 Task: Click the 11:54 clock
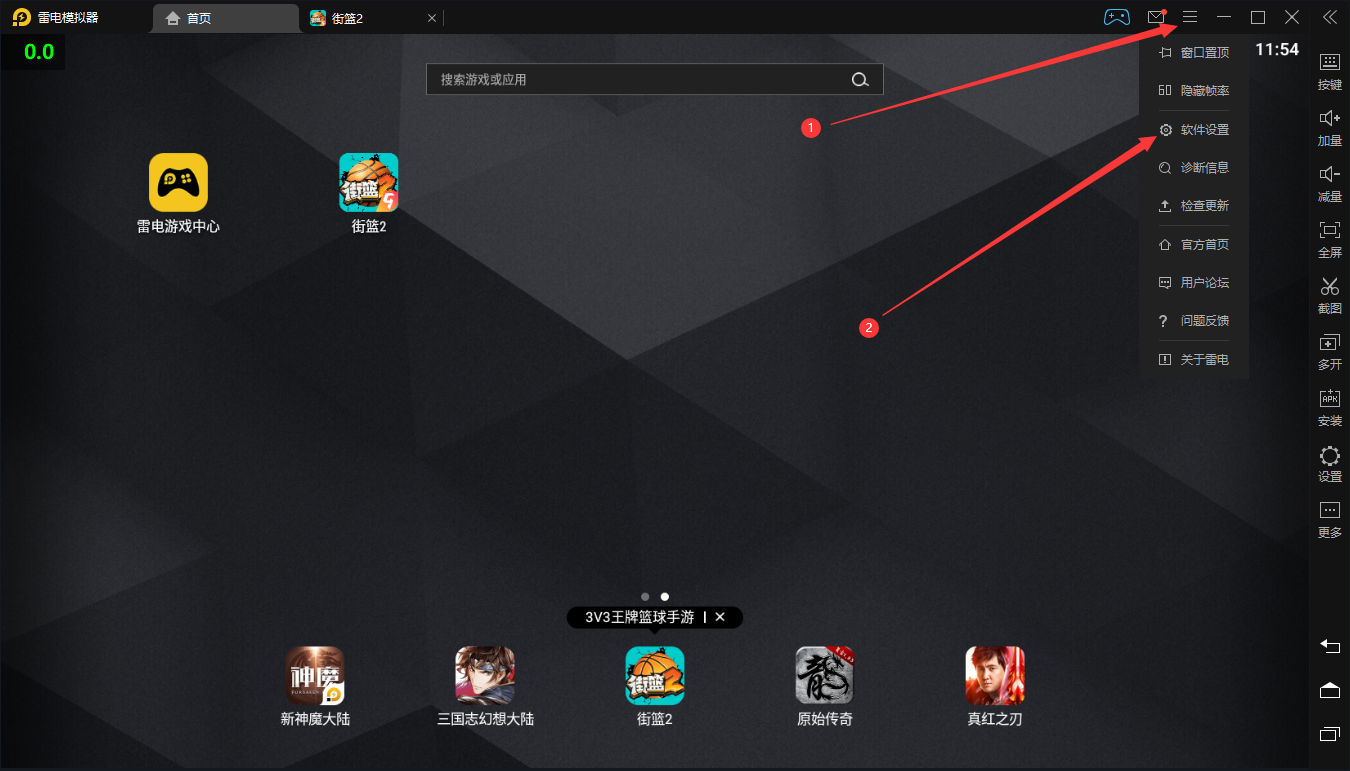[x=1277, y=50]
